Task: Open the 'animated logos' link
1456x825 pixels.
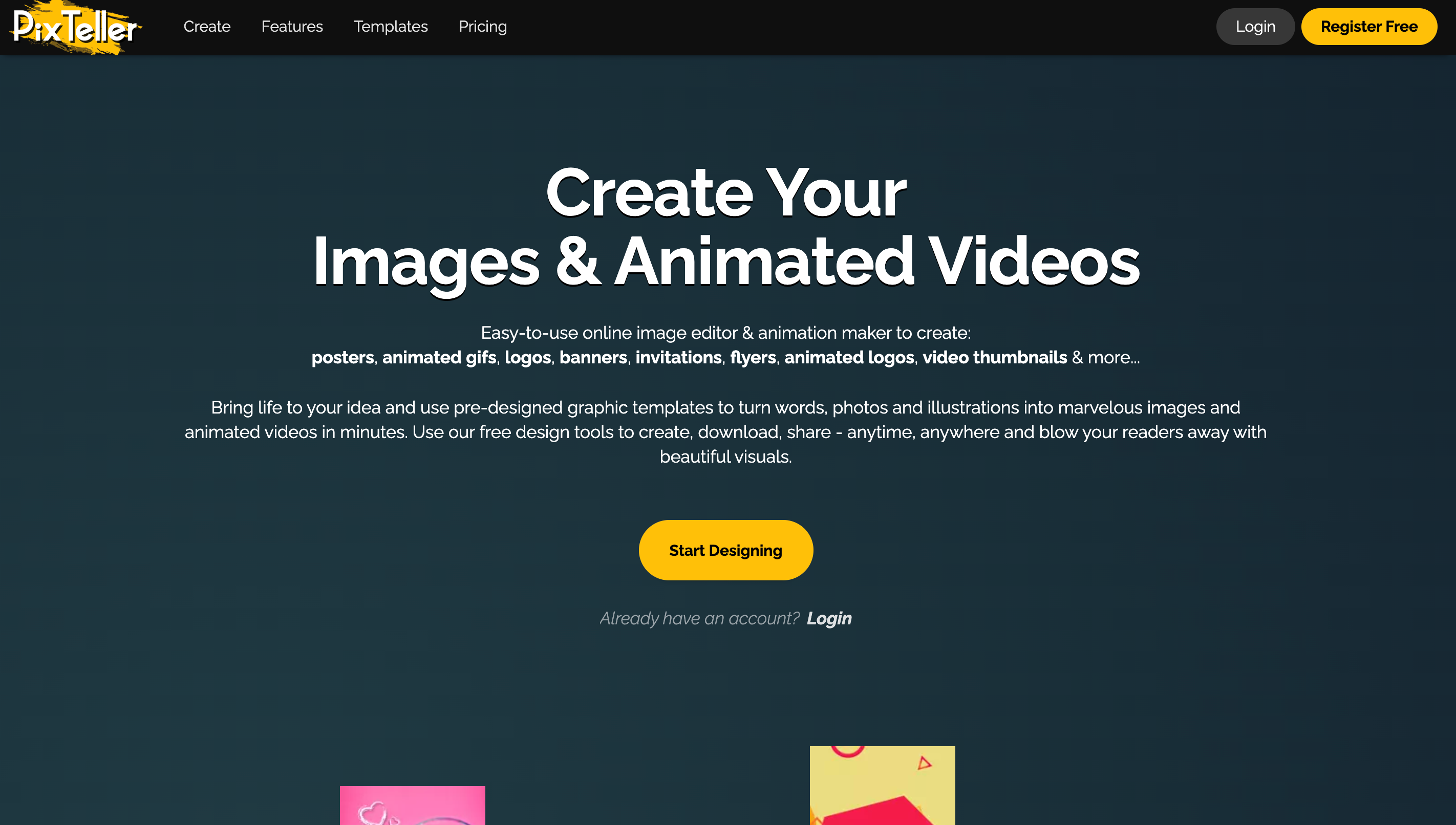Action: (849, 358)
